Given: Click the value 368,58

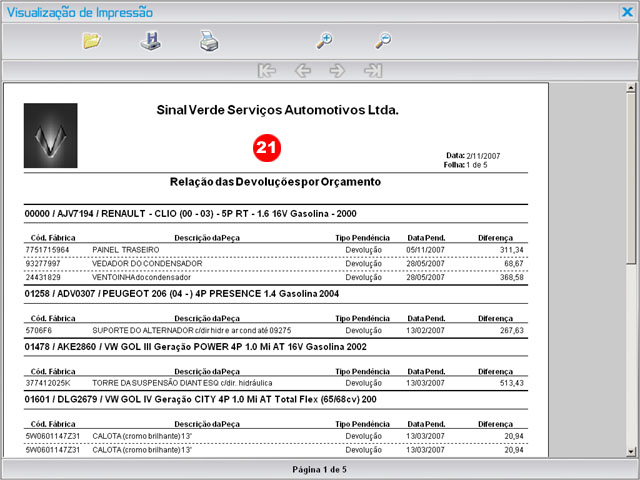Looking at the screenshot, I should (512, 278).
